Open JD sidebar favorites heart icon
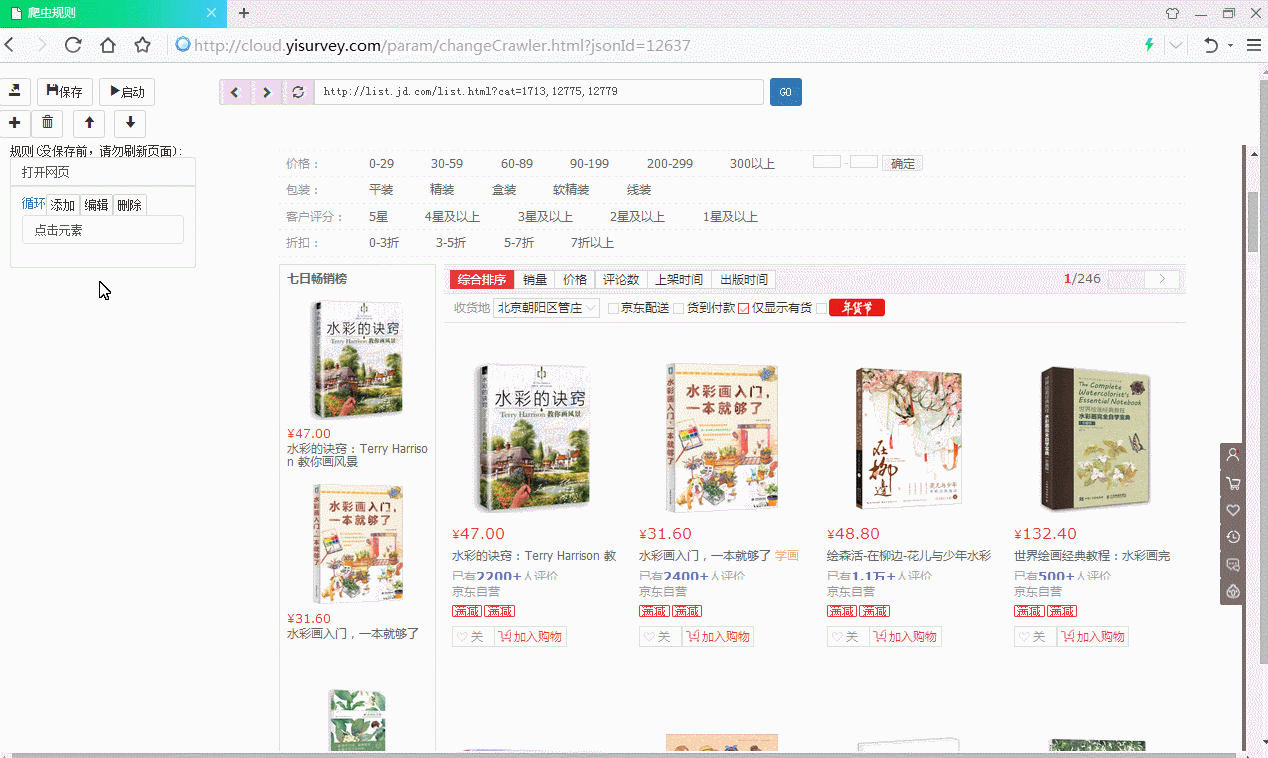Image resolution: width=1268 pixels, height=758 pixels. click(x=1233, y=510)
